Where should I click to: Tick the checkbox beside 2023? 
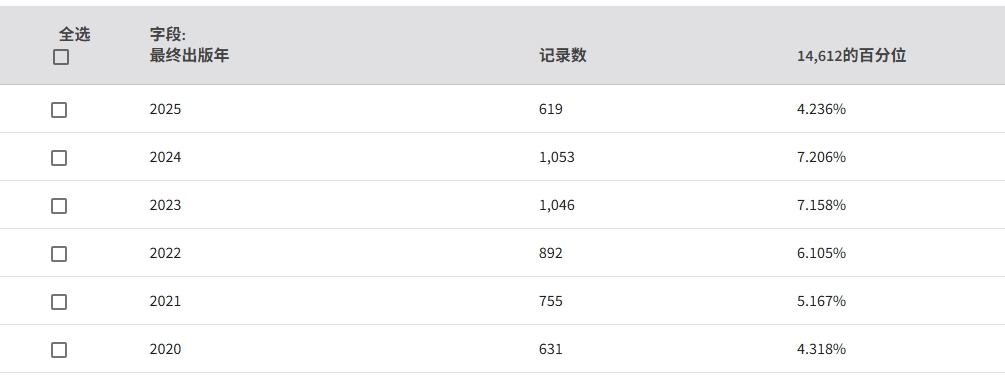click(59, 206)
